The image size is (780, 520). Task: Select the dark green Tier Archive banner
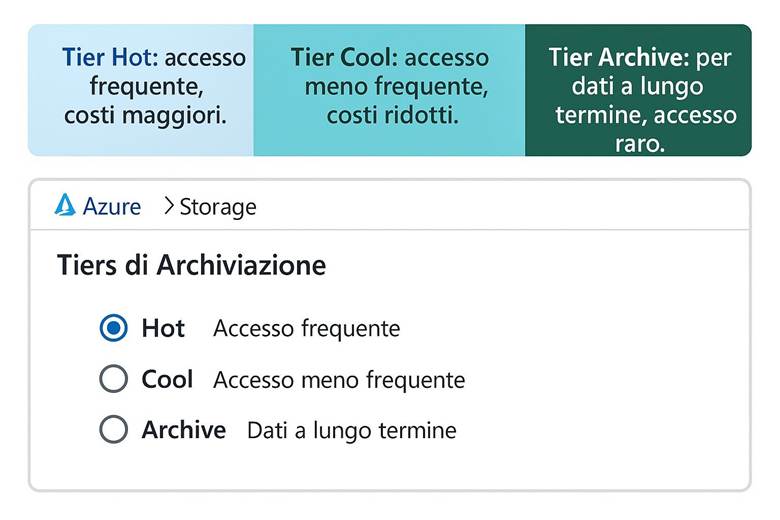tap(638, 90)
